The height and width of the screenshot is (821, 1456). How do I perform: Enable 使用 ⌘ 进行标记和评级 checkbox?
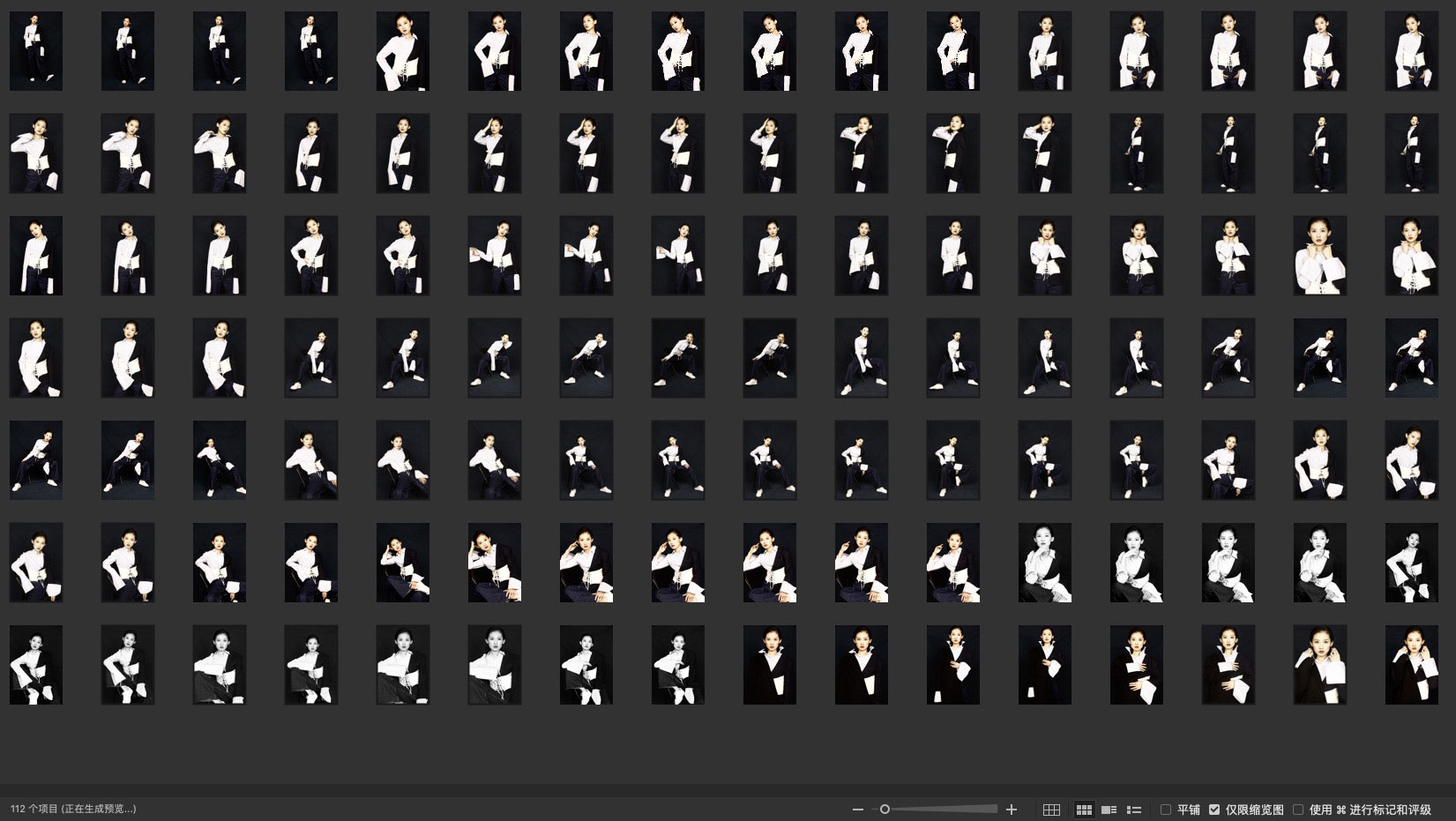pyautogui.click(x=1298, y=810)
